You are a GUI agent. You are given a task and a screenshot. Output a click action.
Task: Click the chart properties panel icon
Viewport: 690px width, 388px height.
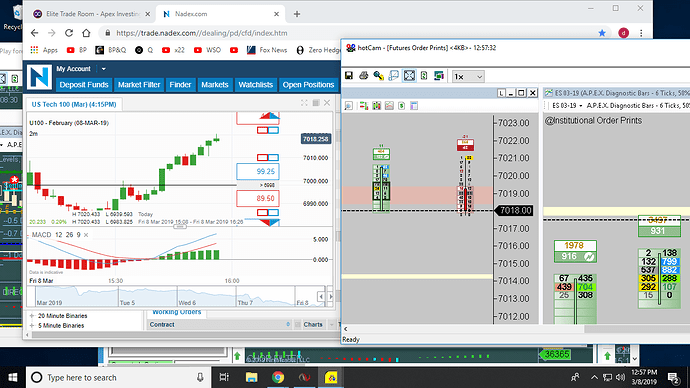point(414,106)
